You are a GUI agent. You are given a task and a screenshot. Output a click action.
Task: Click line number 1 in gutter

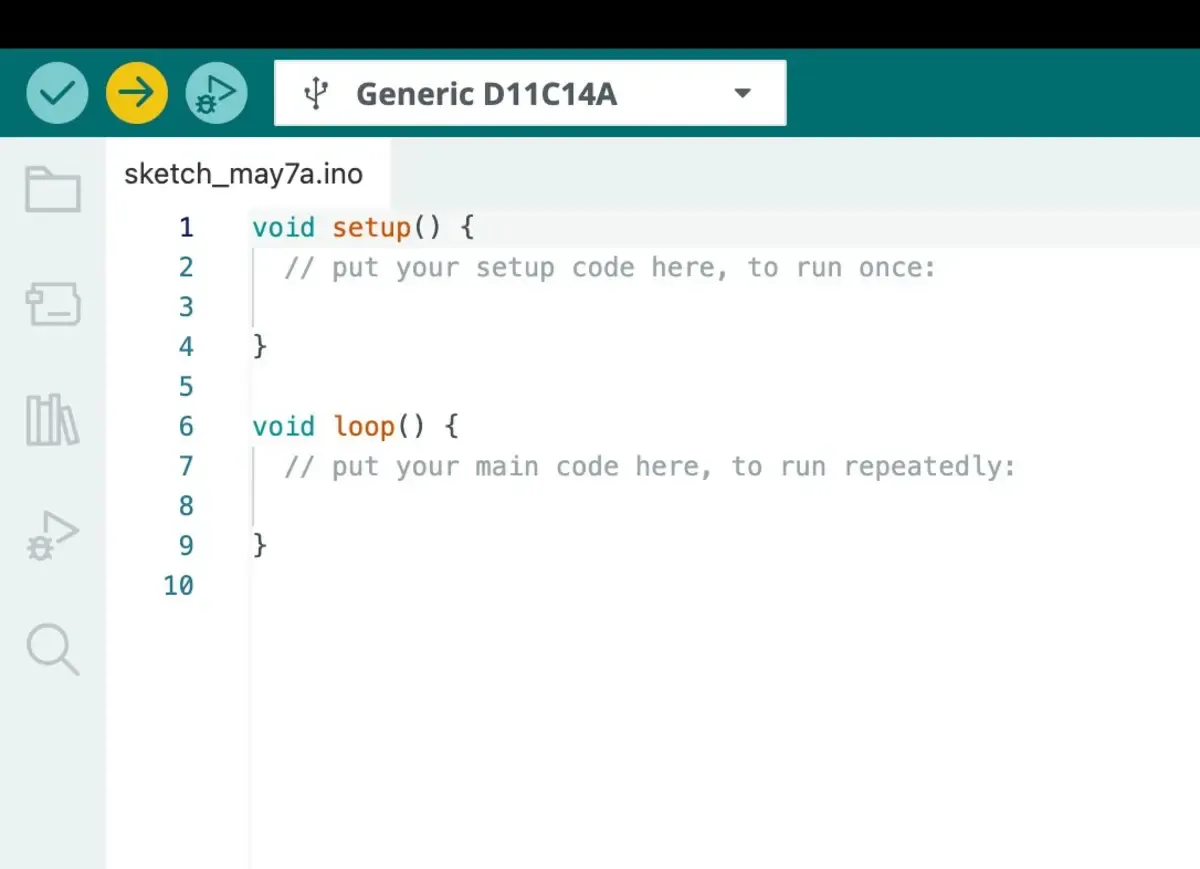[186, 228]
